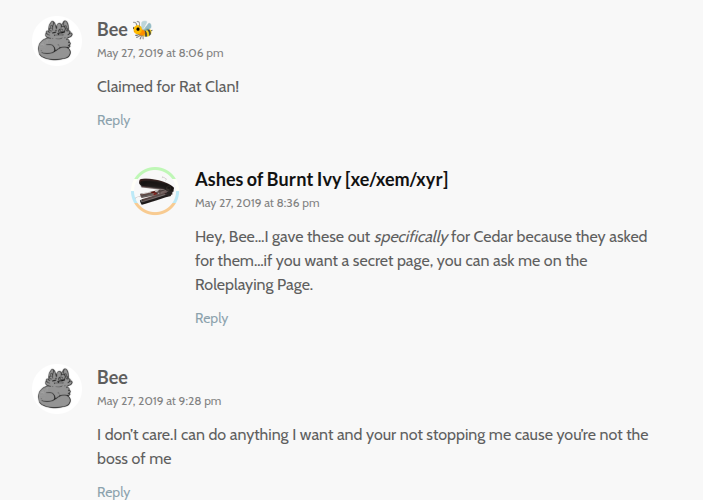Open the Ashes of Burnt Ivy author name
This screenshot has height=500, width=703.
(x=267, y=180)
